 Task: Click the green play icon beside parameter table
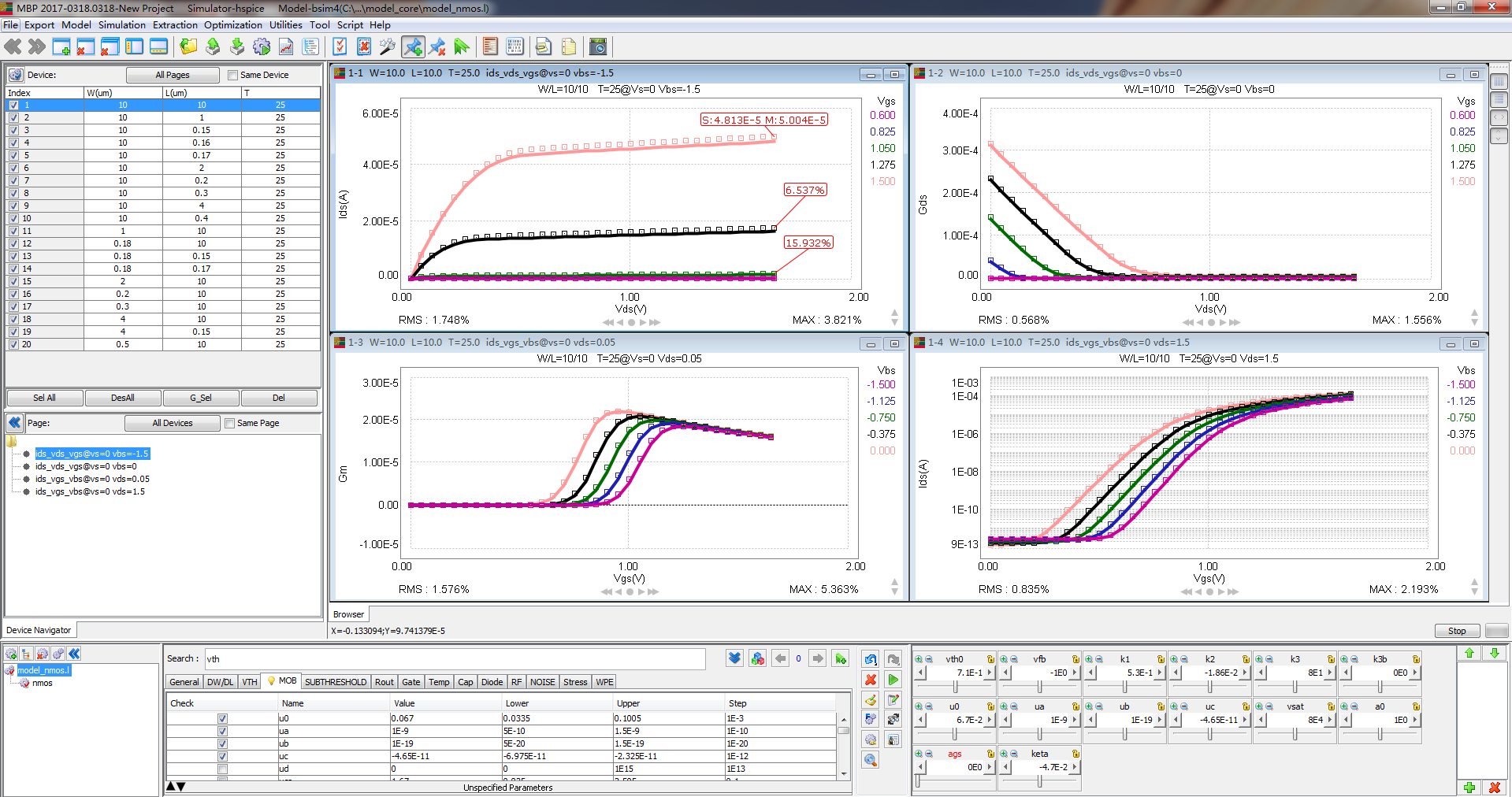click(x=893, y=680)
